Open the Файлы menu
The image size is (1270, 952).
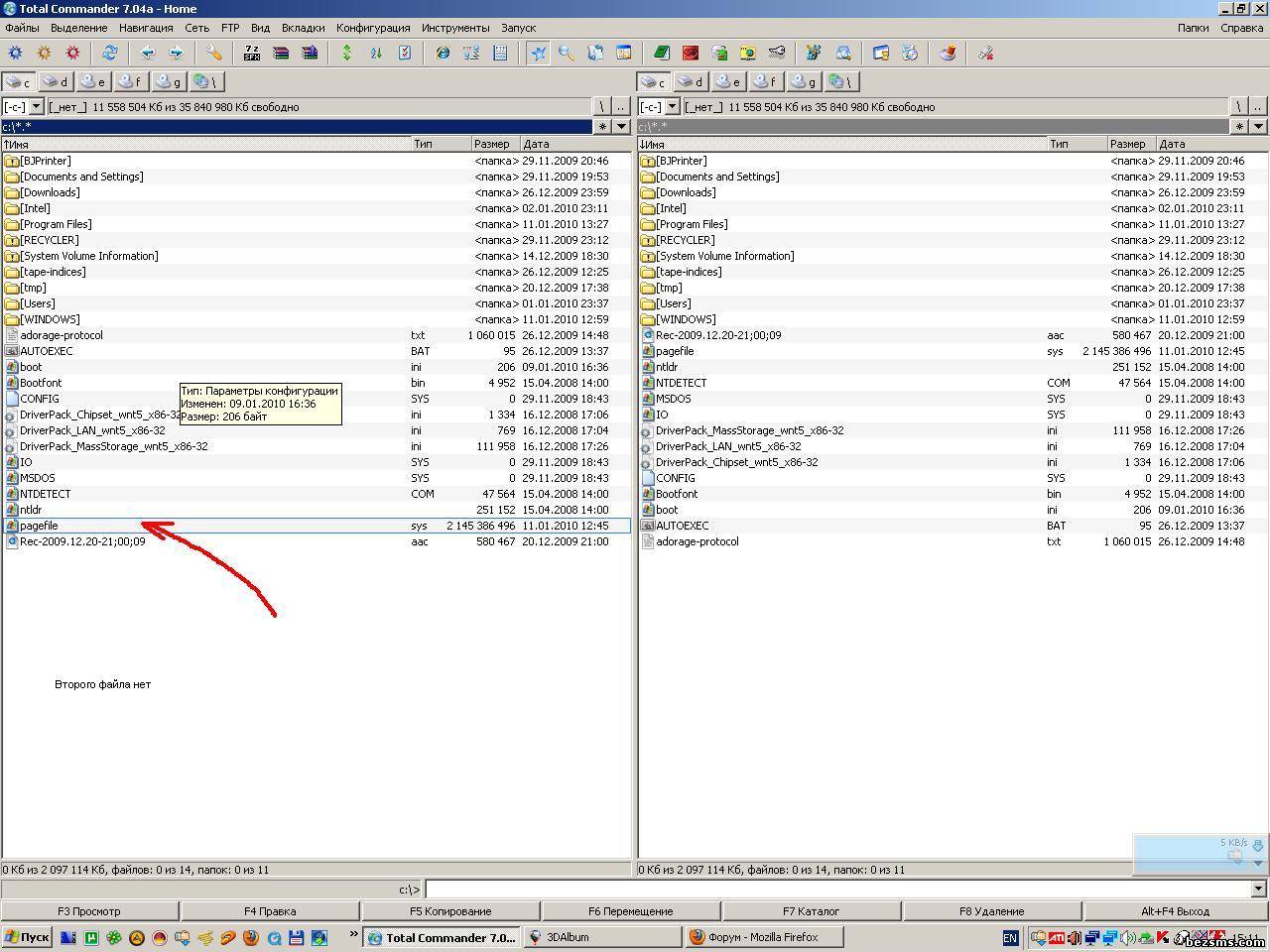[x=22, y=28]
